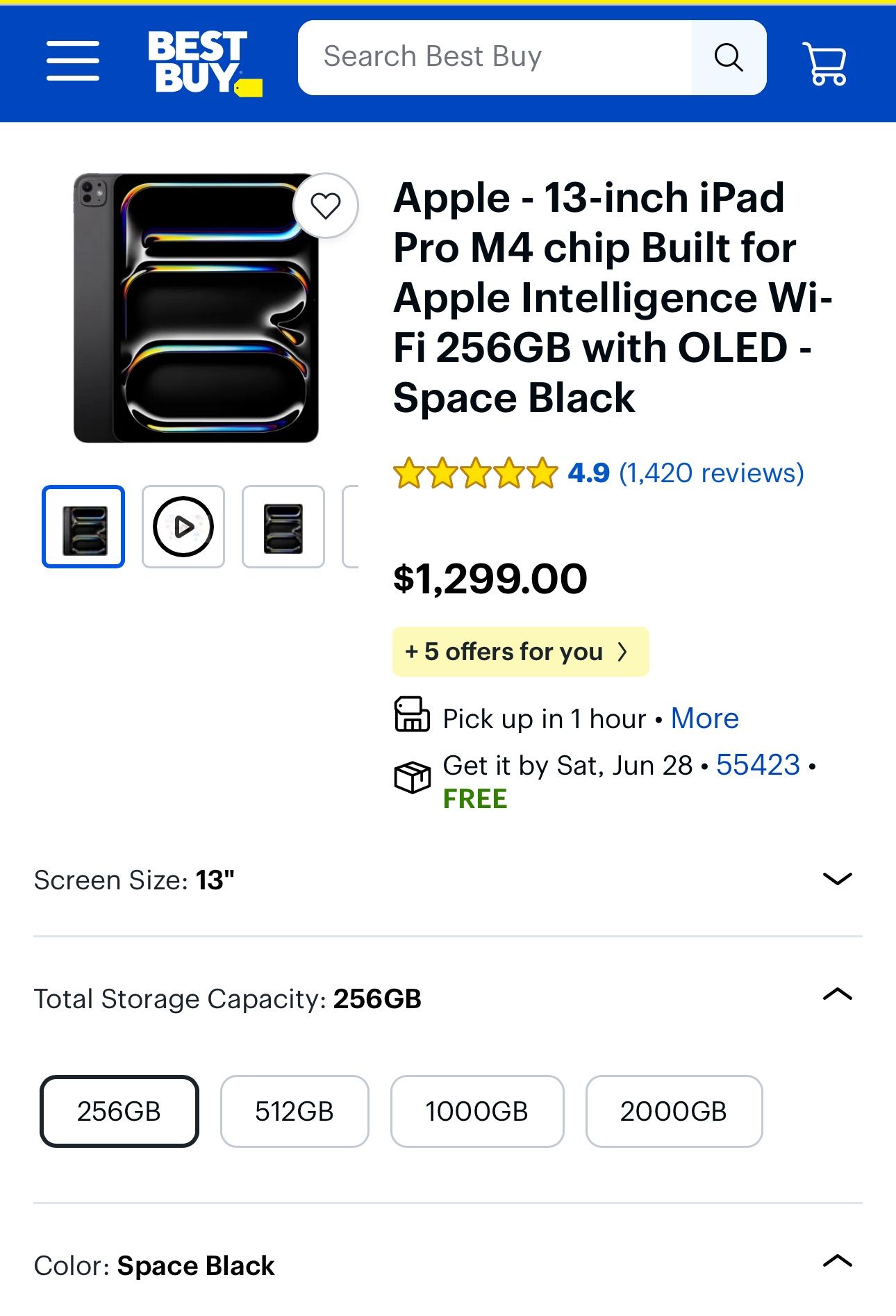Collapse the Total Storage Capacity section

[837, 994]
